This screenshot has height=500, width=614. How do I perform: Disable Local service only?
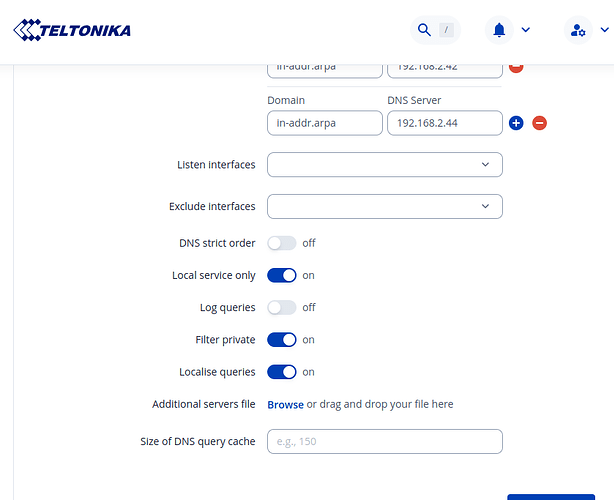[282, 275]
